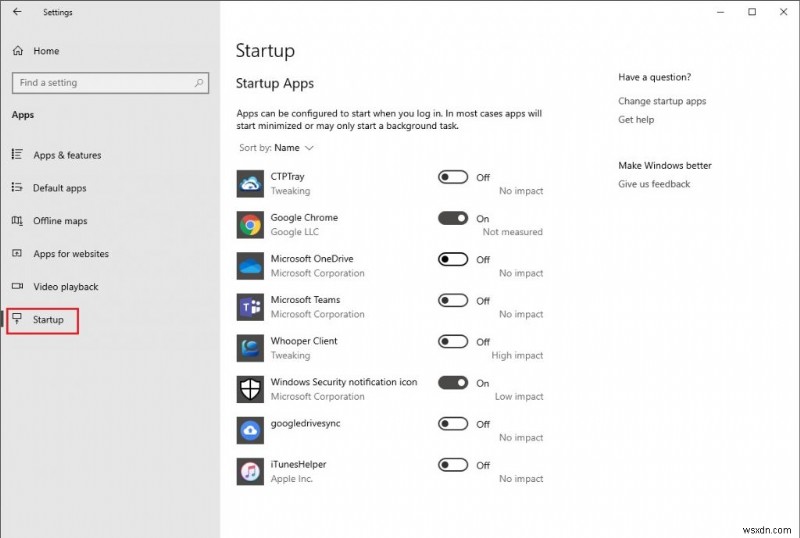Click the Startup sidebar icon
800x538 pixels.
pos(17,319)
